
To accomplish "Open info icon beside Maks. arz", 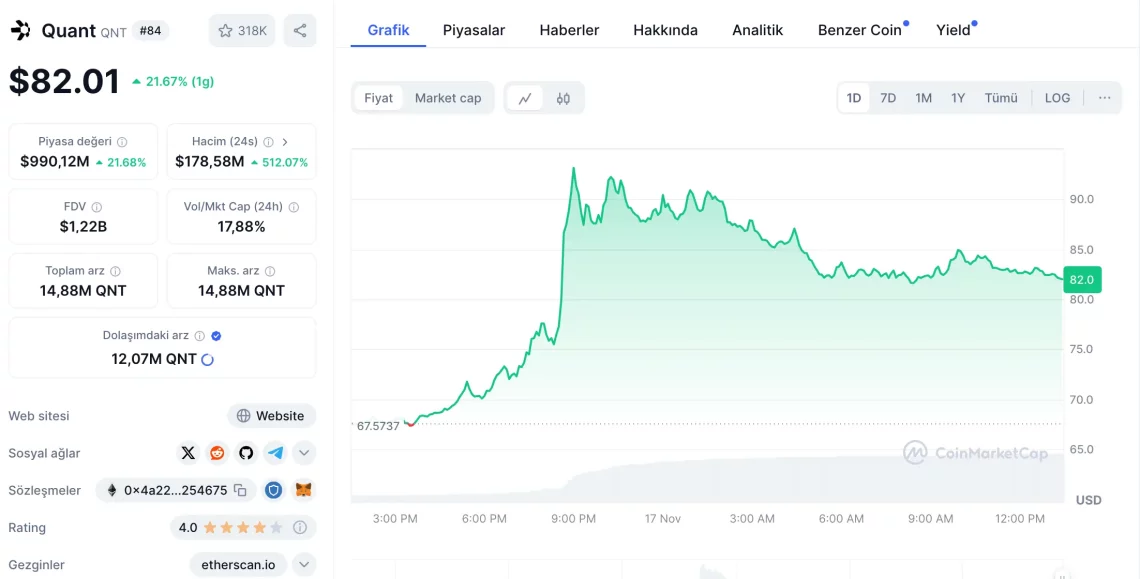I will click(x=270, y=271).
